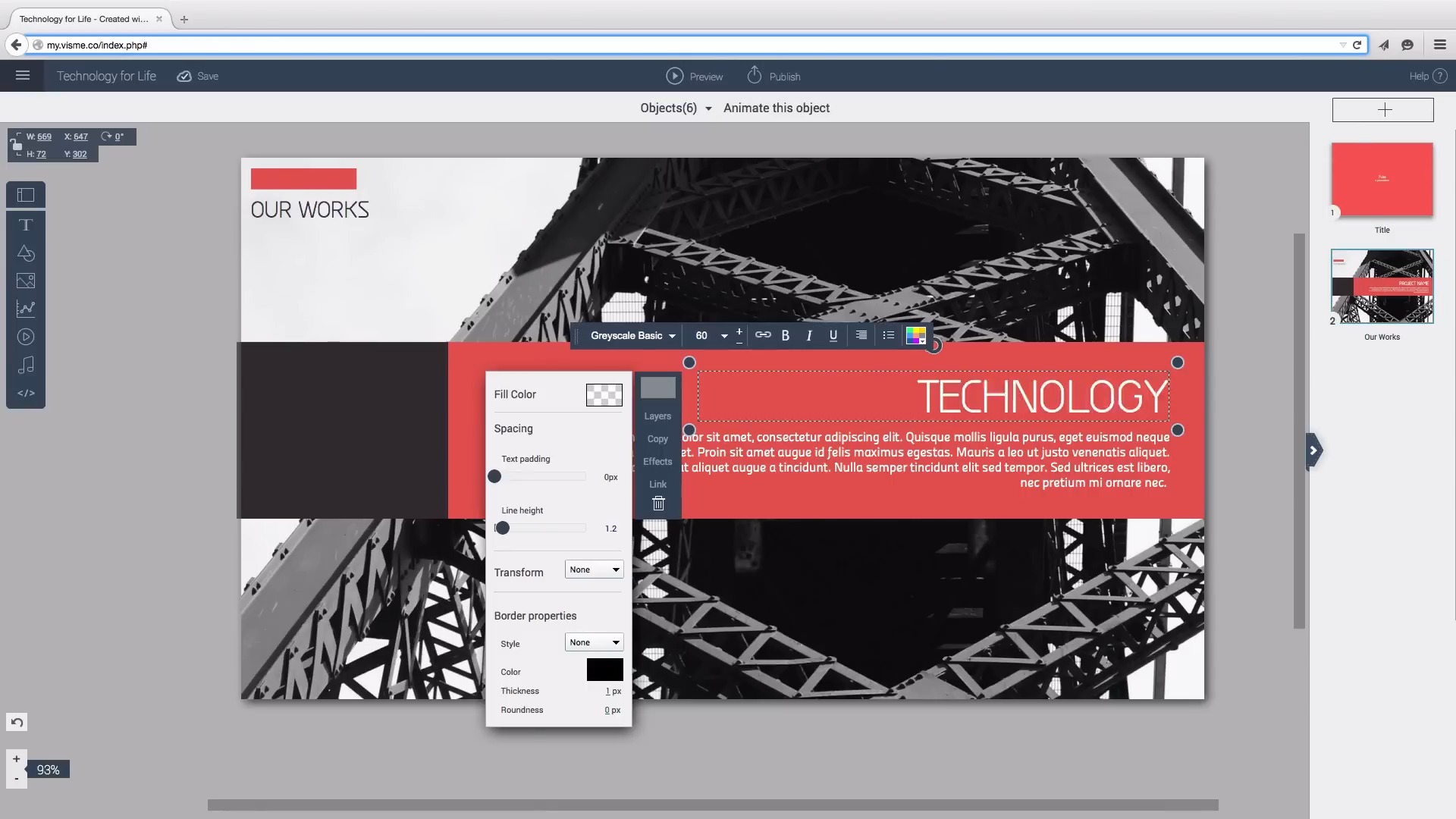Select the Embed code tool

[26, 393]
